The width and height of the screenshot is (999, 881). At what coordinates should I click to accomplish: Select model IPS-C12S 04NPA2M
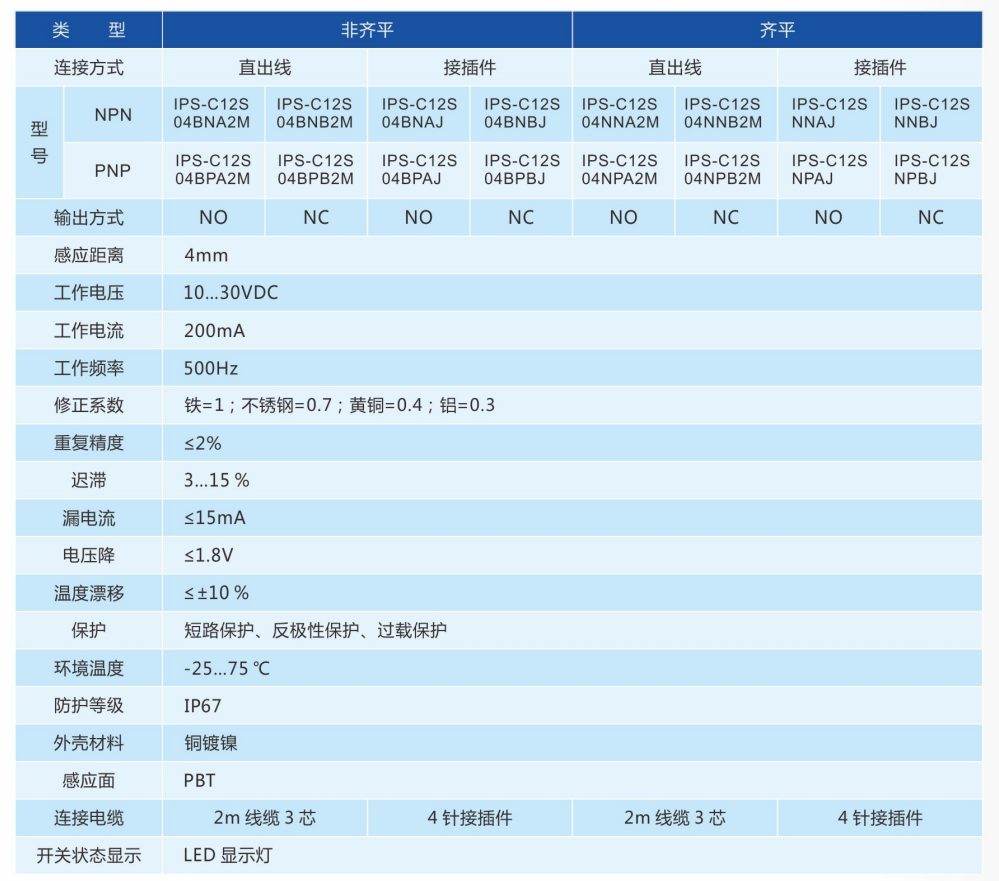click(x=622, y=170)
